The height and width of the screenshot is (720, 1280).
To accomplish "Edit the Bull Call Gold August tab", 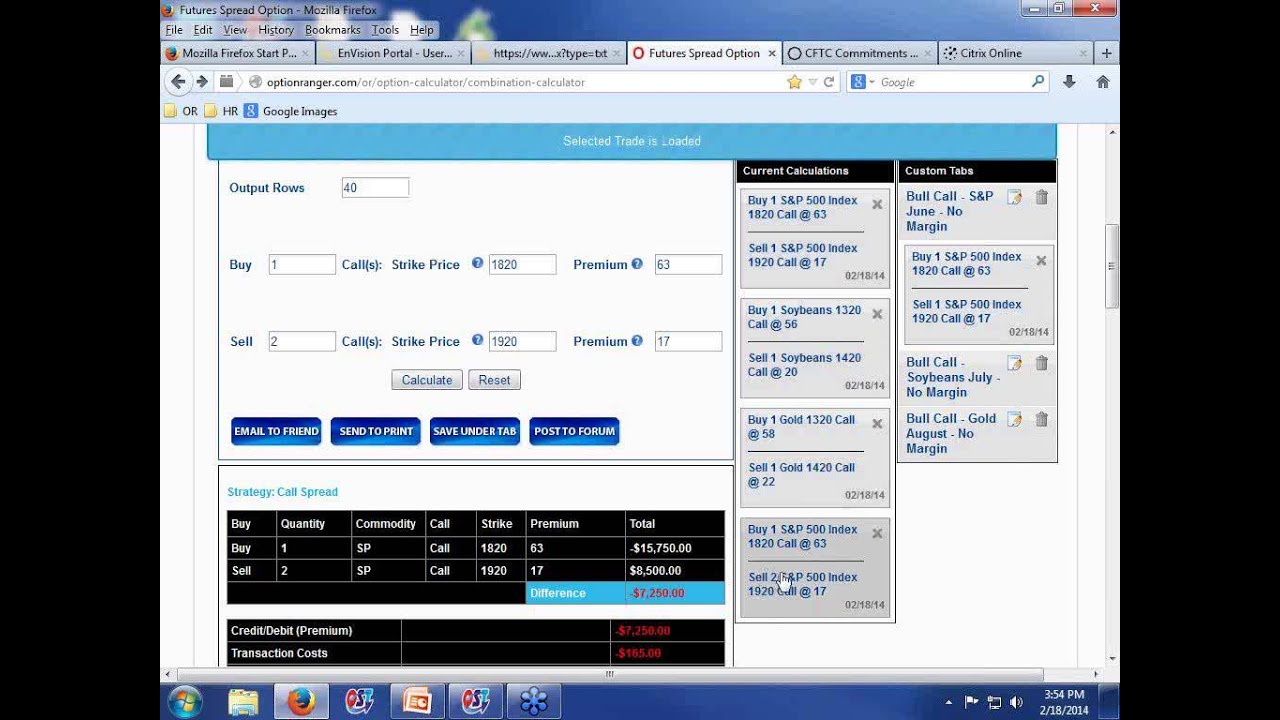I will [1014, 420].
